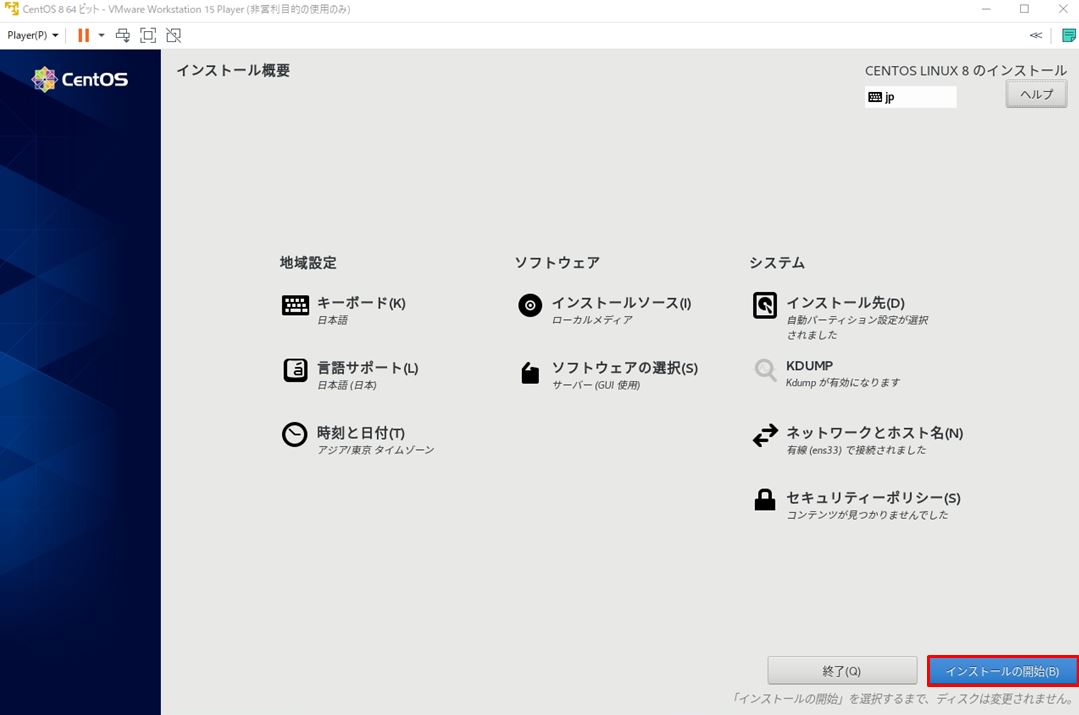Image resolution: width=1079 pixels, height=715 pixels.
Task: Click the KDUMP magnifier icon
Action: point(765,370)
